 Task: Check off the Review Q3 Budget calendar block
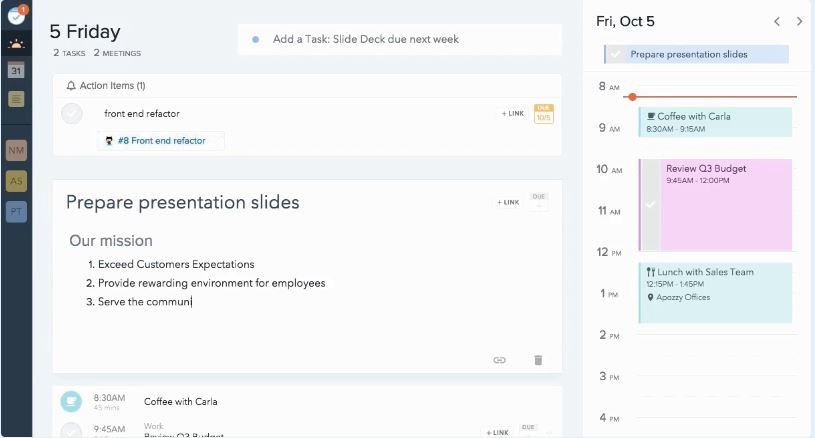(x=650, y=204)
